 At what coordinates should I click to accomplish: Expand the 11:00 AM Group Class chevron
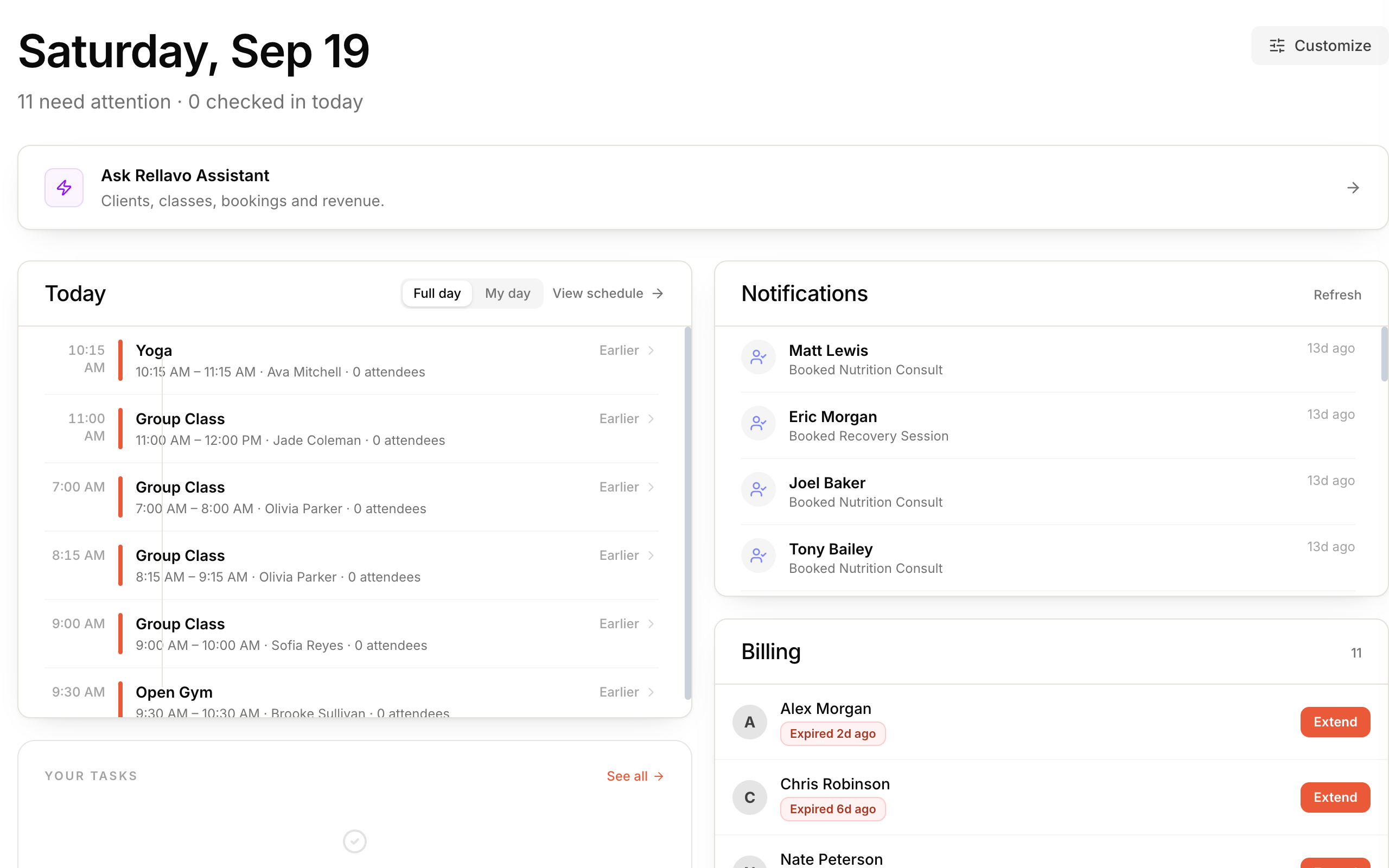651,418
